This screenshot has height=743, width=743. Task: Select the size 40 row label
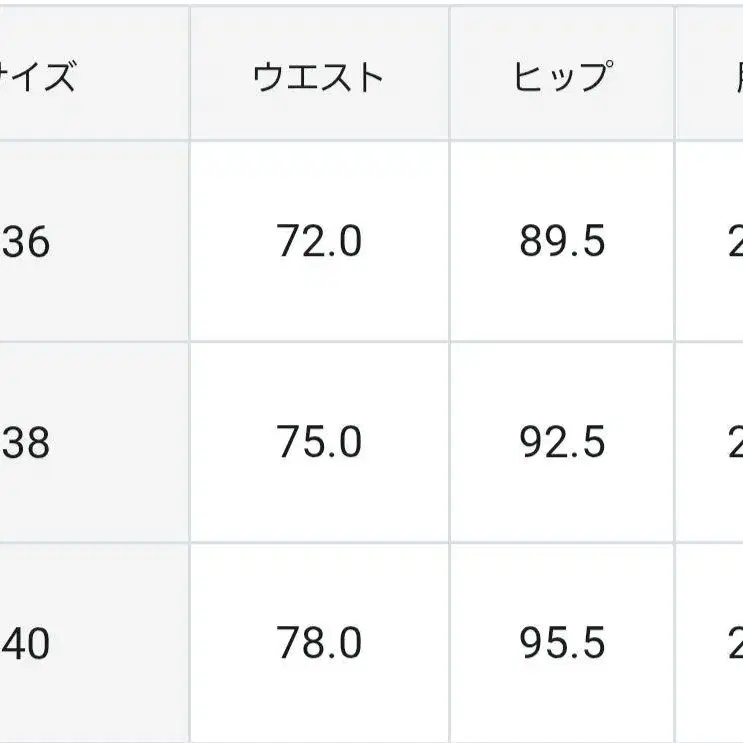26,644
